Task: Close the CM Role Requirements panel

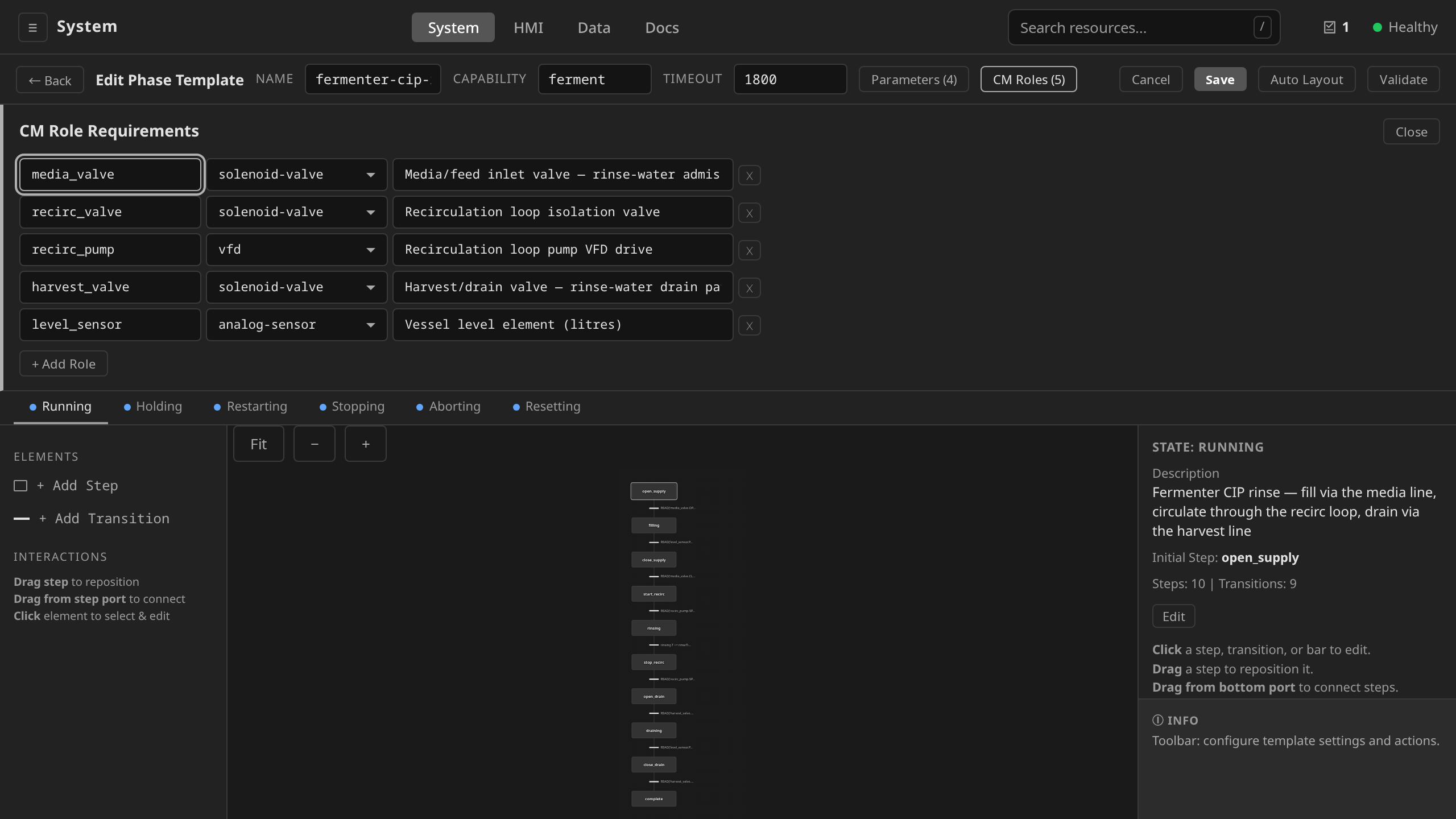Action: tap(1411, 131)
